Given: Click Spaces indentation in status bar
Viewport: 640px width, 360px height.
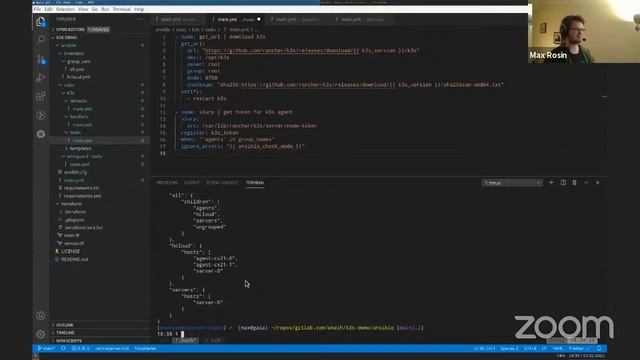Looking at the screenshot, I should 509,348.
